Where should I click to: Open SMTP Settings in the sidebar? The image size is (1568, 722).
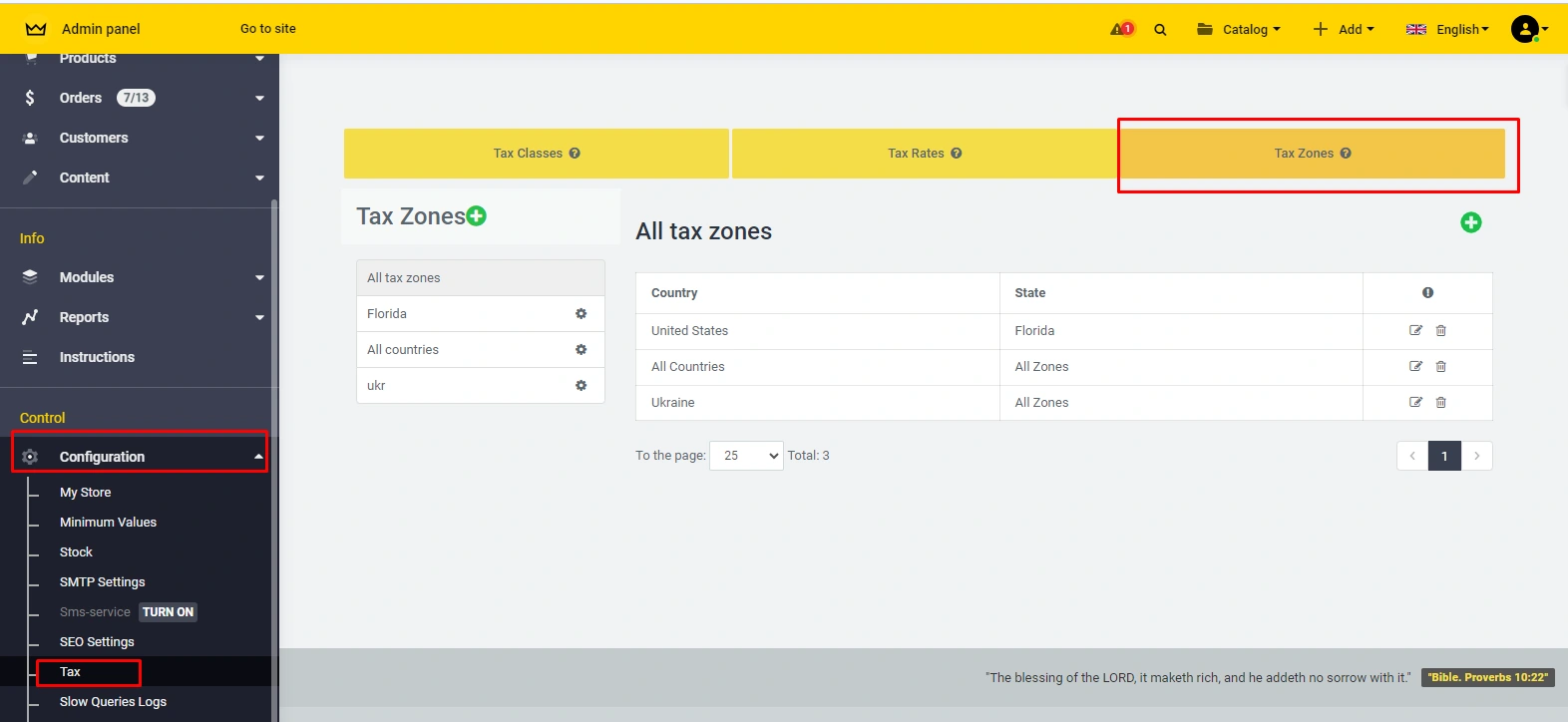tap(102, 582)
